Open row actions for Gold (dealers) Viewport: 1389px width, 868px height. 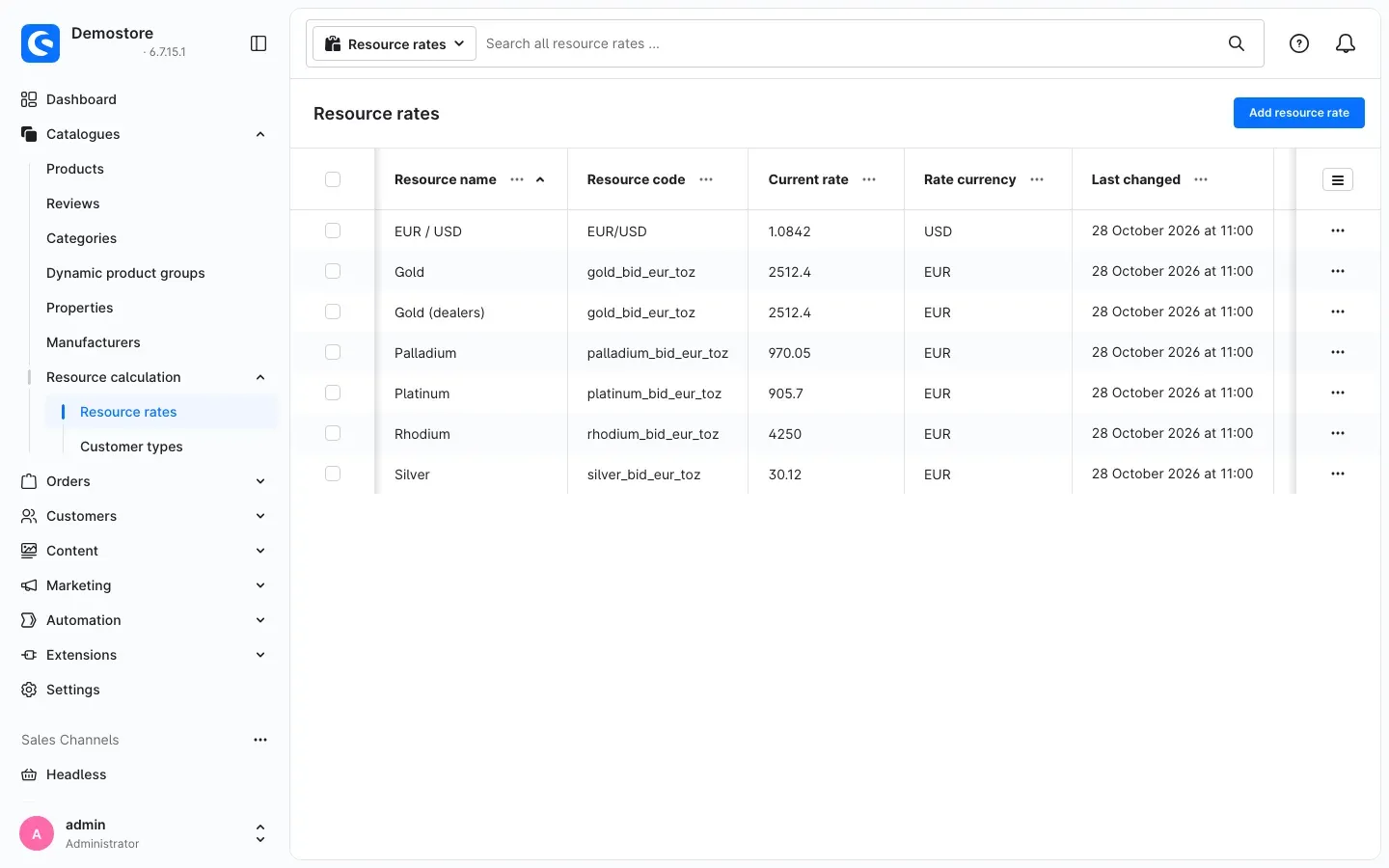(1338, 312)
